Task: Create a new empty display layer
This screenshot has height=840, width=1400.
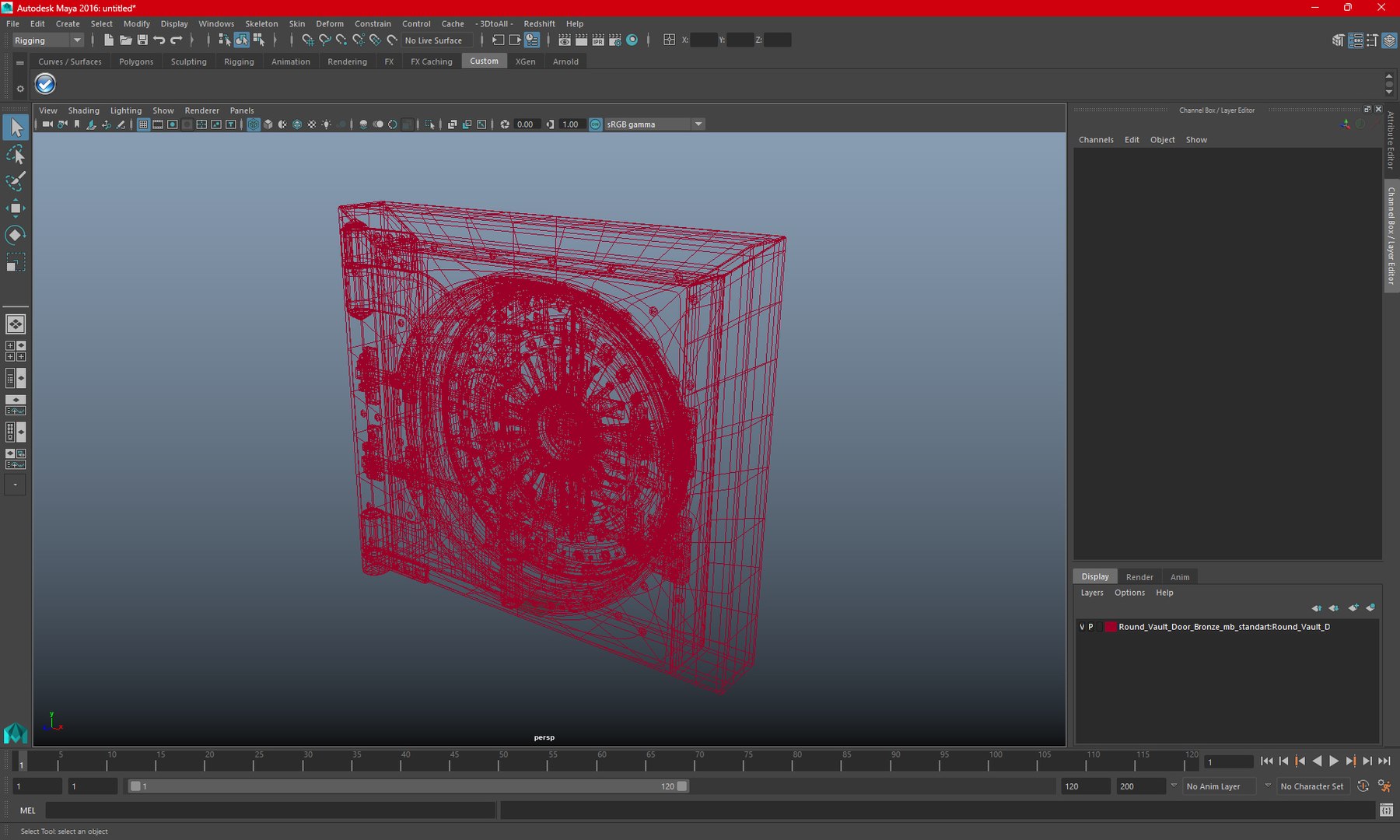Action: coord(1353,608)
